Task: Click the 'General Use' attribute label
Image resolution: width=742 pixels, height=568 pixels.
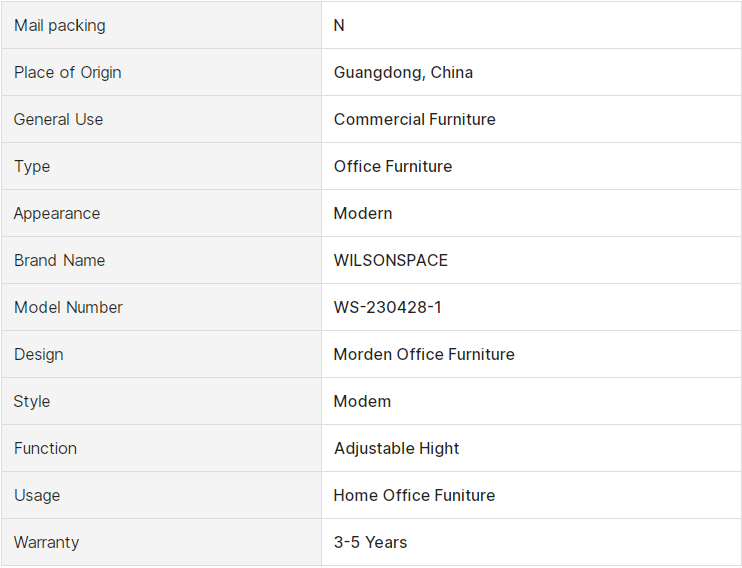Action: click(58, 119)
